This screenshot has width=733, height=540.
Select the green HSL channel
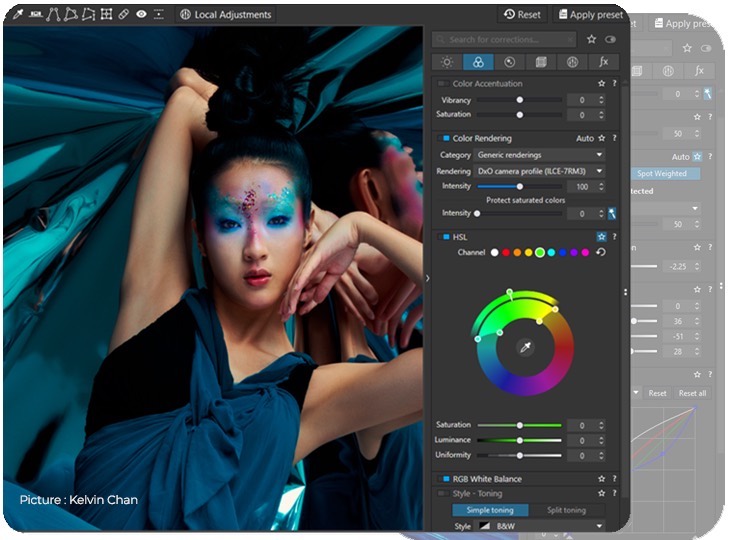[540, 252]
